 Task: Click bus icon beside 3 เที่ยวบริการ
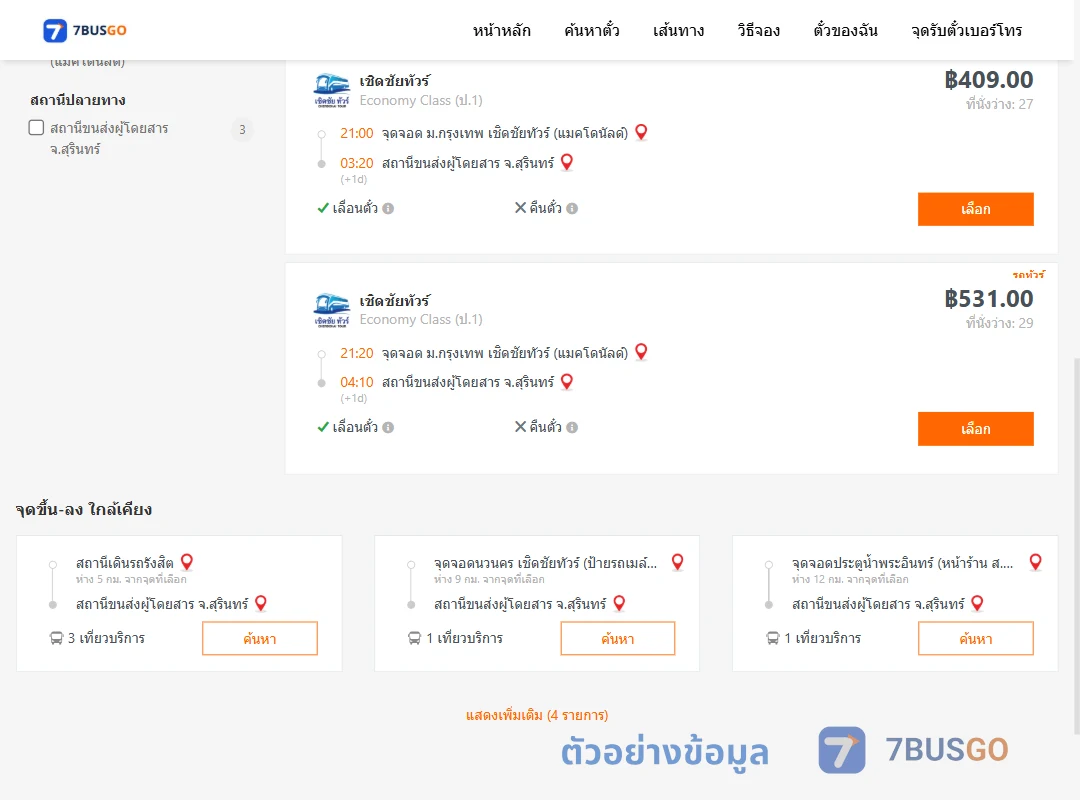56,638
